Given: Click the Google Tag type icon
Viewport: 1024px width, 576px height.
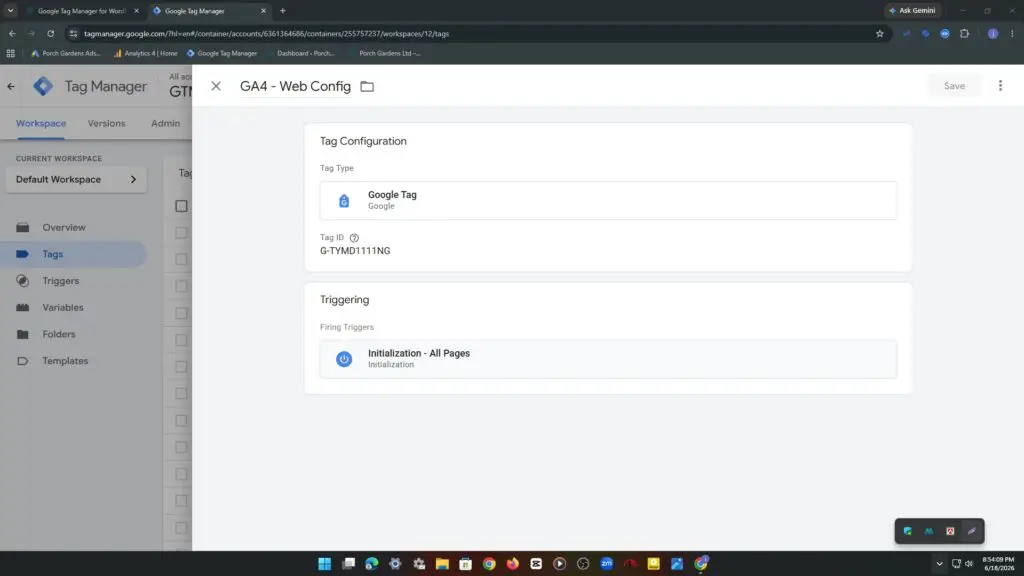Looking at the screenshot, I should [x=344, y=200].
